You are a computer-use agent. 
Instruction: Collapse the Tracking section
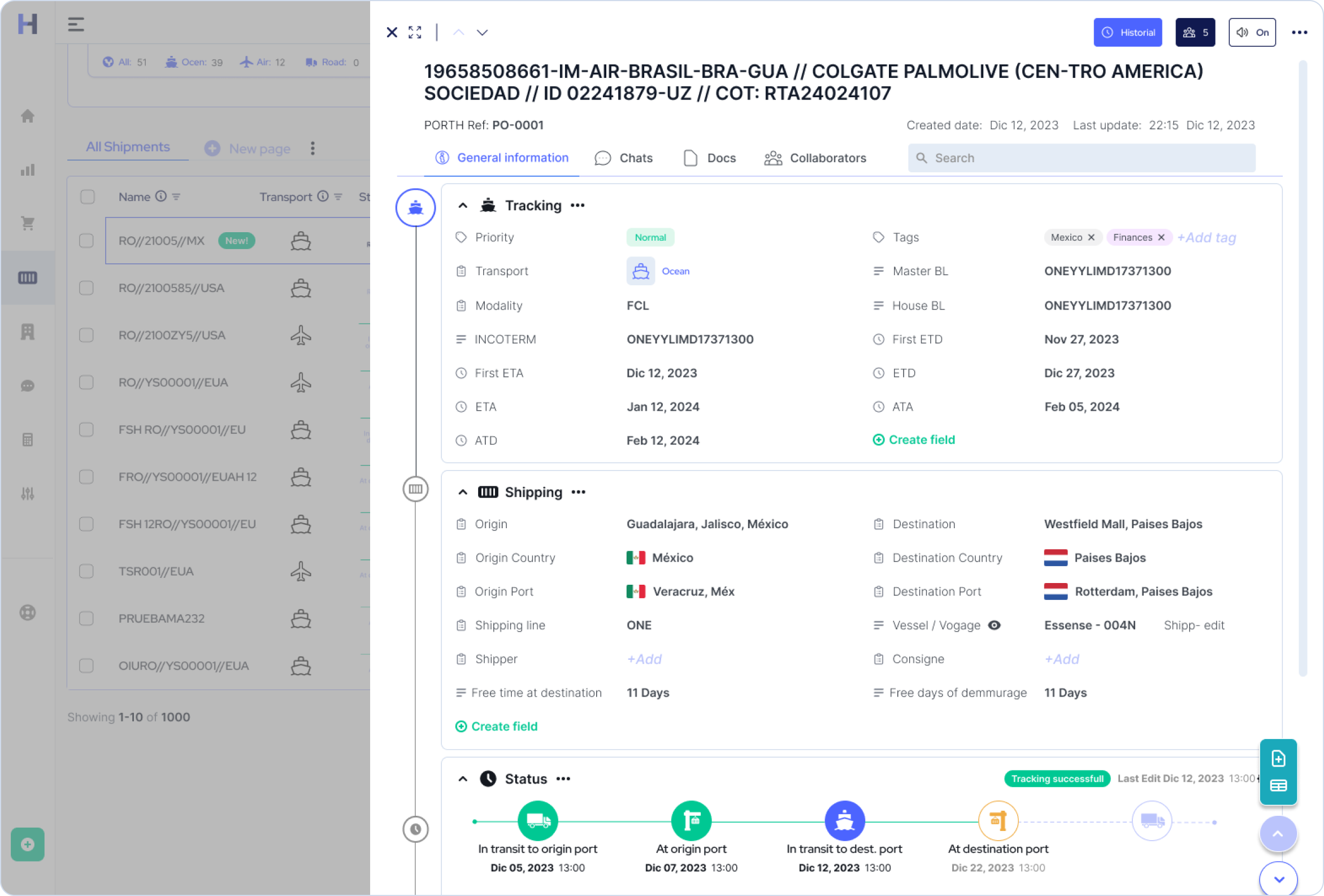tap(462, 205)
